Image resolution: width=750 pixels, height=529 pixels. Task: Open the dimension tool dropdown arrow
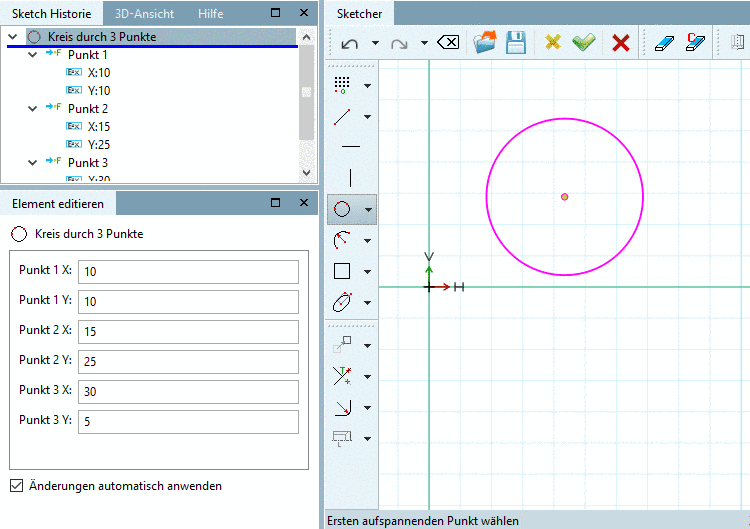[367, 439]
